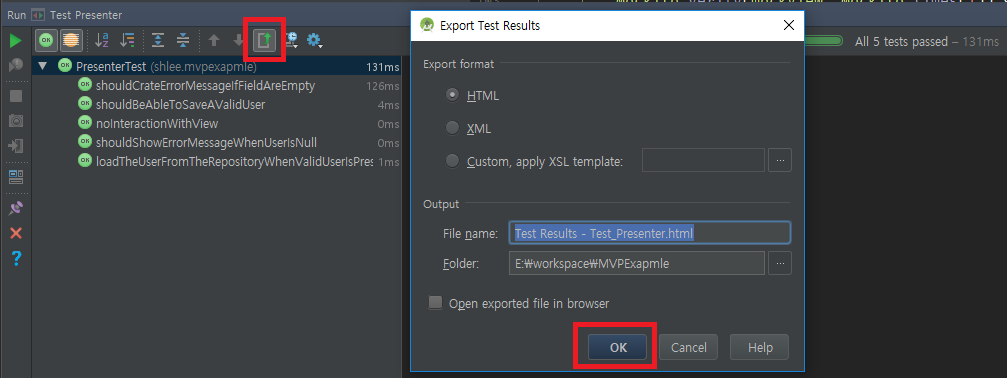1007x378 pixels.
Task: Go to previous failed test arrow
Action: coord(214,40)
